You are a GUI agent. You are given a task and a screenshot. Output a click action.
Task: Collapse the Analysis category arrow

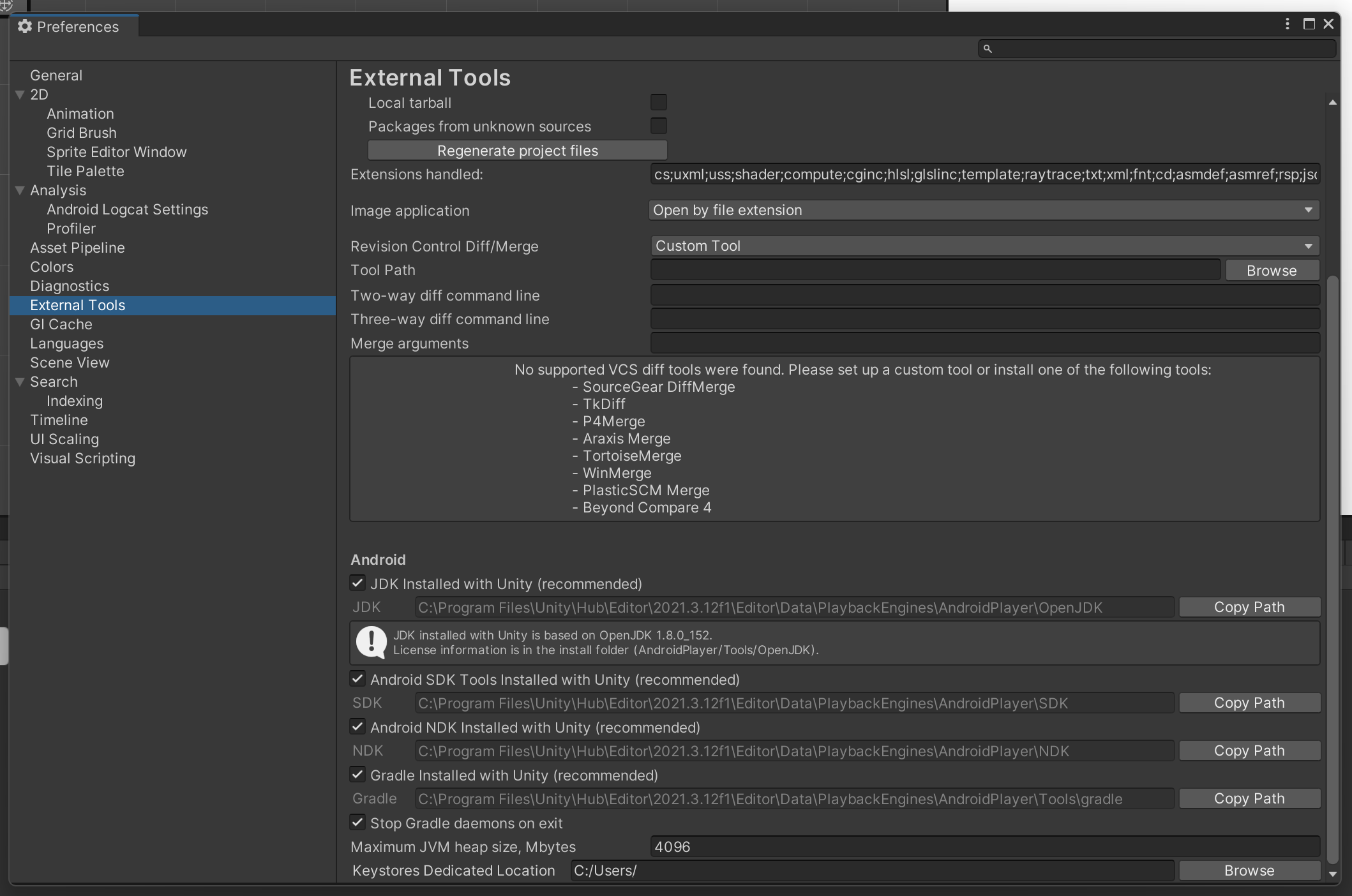pos(20,190)
